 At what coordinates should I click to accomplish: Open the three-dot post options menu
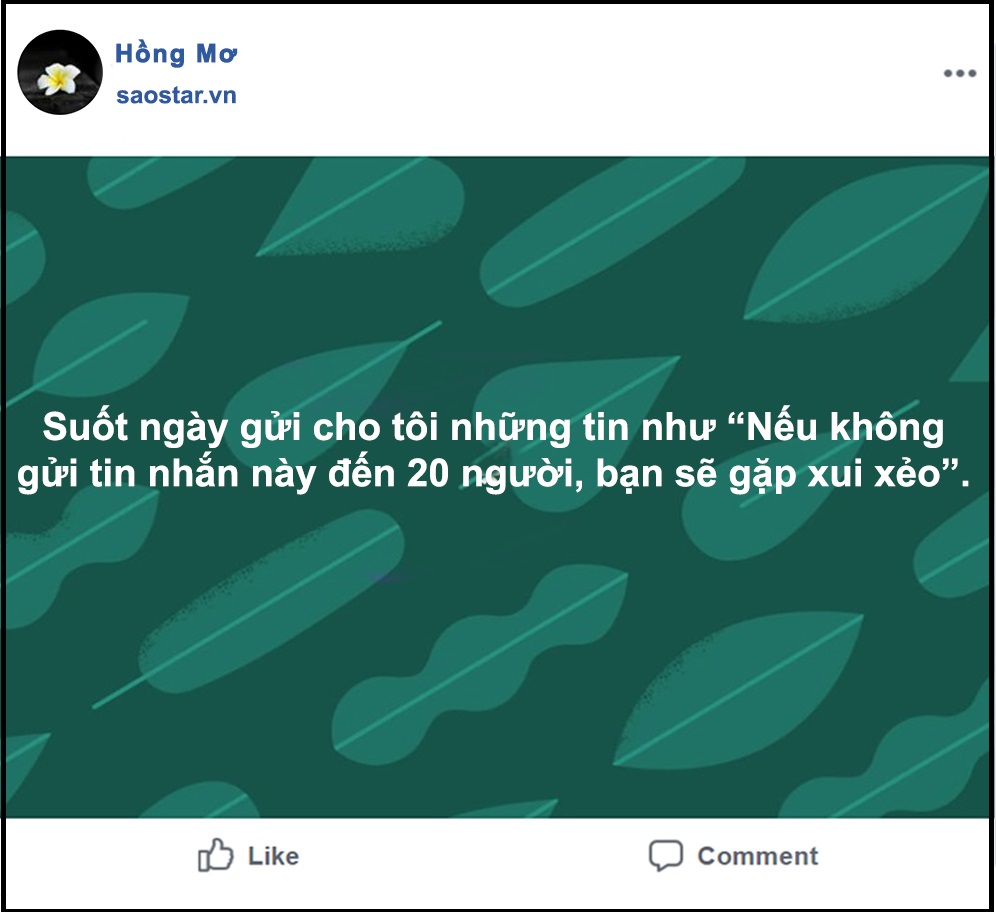point(959,74)
